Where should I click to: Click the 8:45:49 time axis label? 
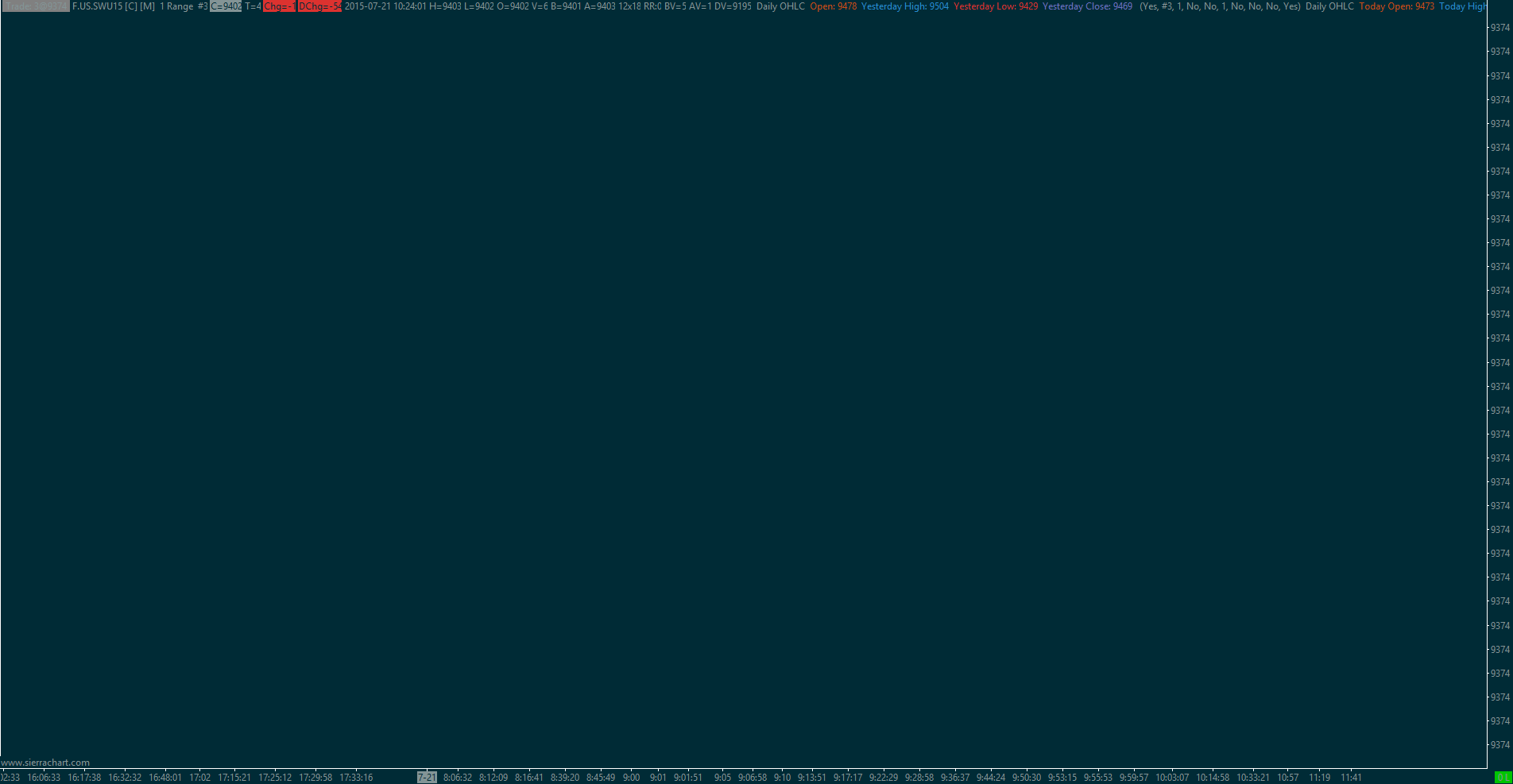pyautogui.click(x=601, y=778)
